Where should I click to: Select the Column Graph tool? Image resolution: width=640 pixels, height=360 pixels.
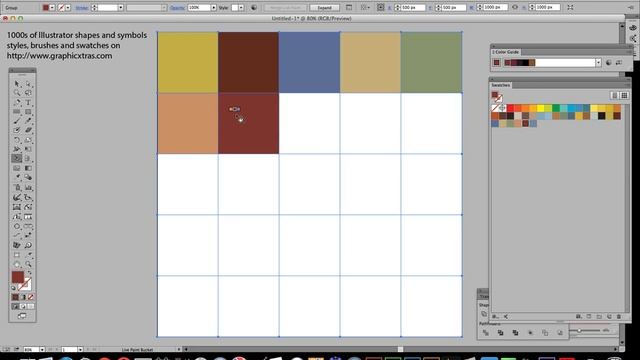tap(28, 188)
